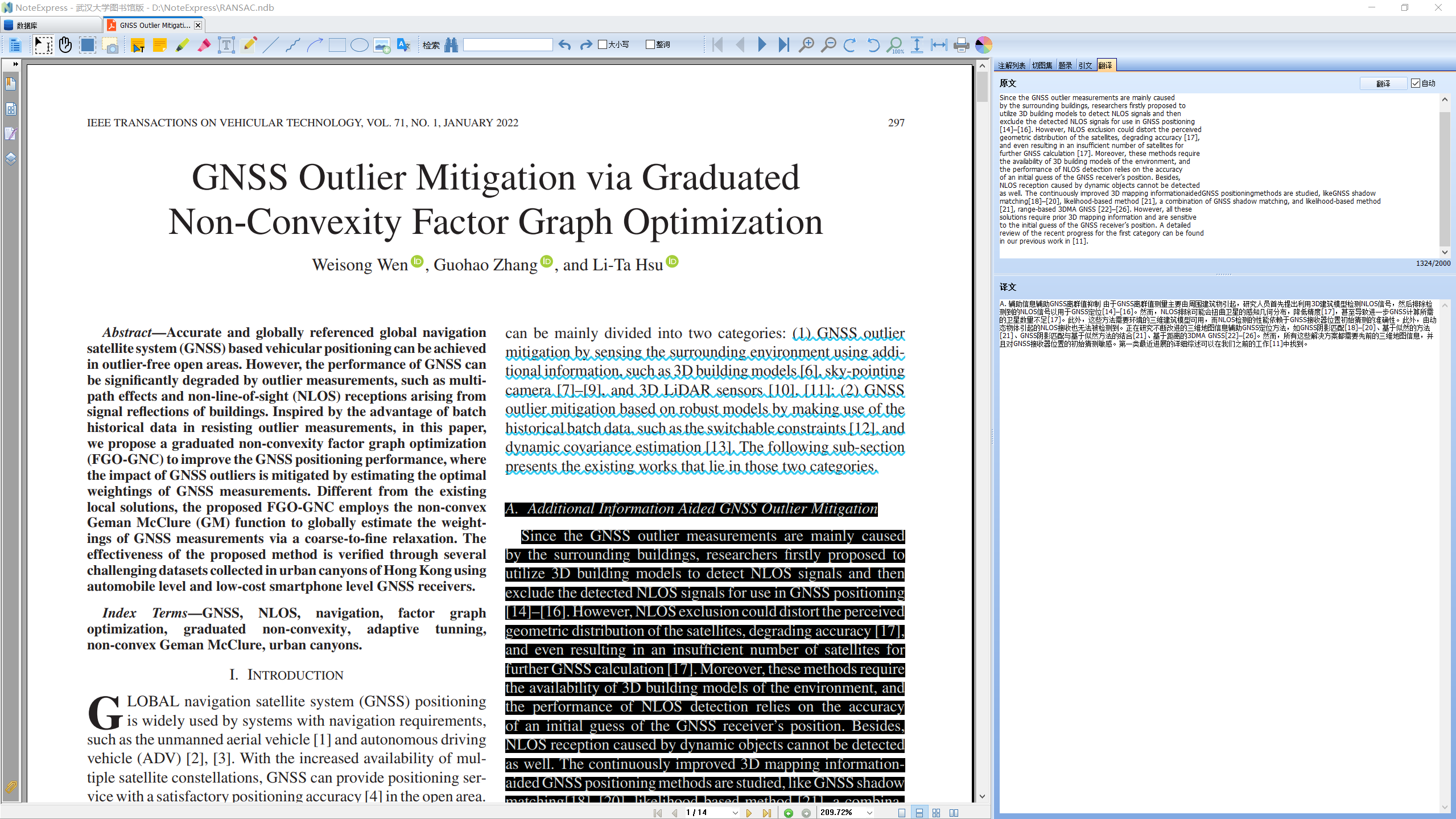The width and height of the screenshot is (1456, 819).
Task: Switch to the 数据库 tab
Action: [x=27, y=26]
